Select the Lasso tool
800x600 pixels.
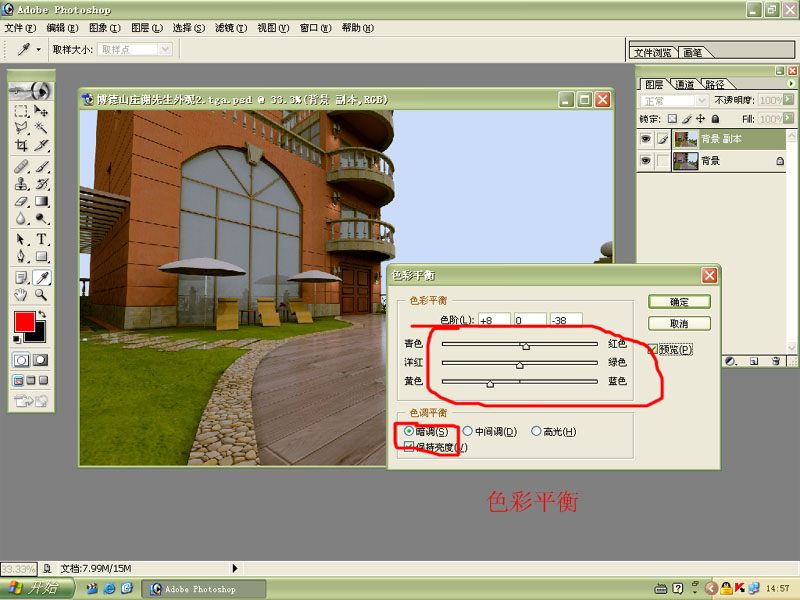(21, 128)
